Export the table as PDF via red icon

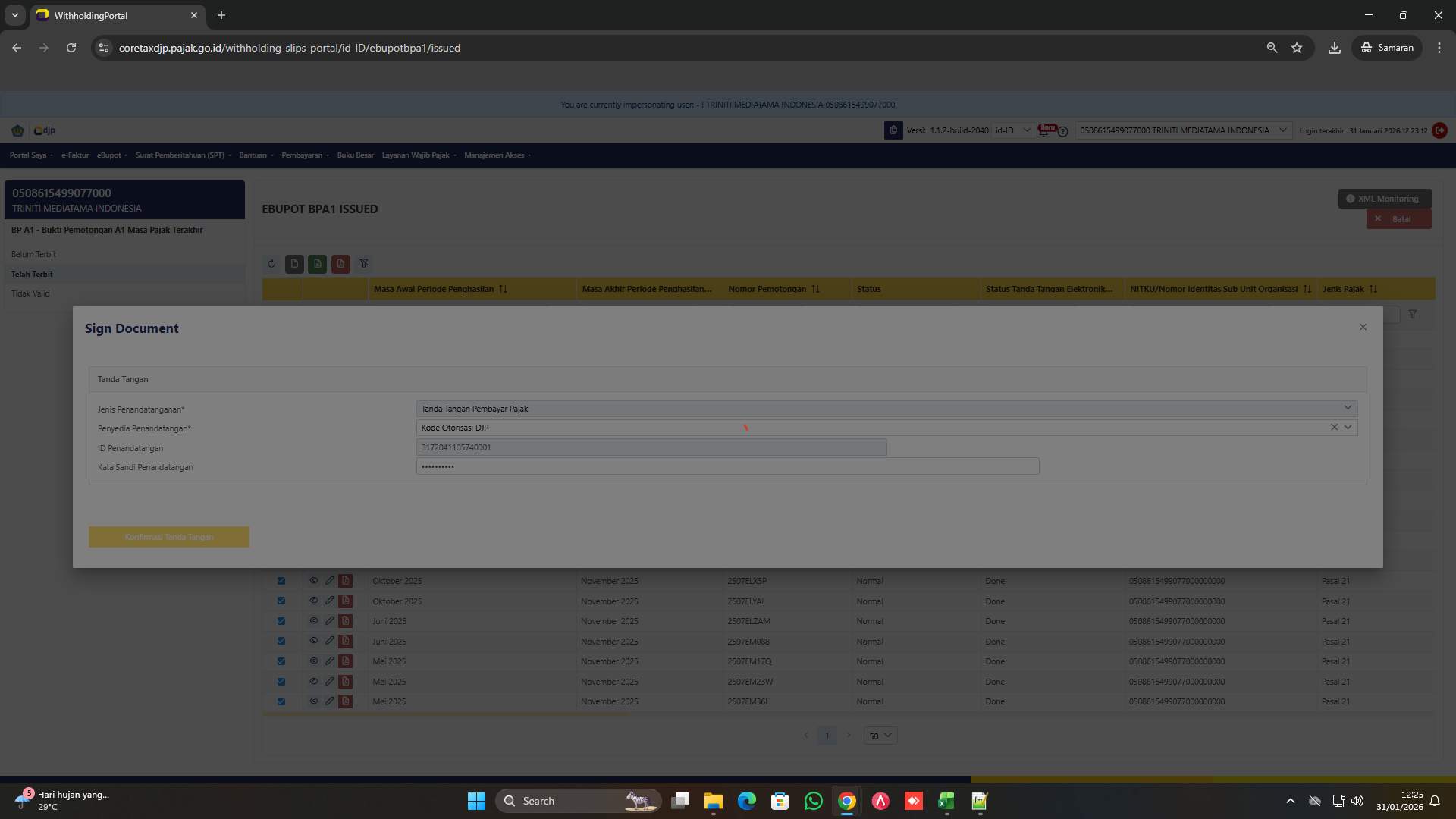pos(340,264)
